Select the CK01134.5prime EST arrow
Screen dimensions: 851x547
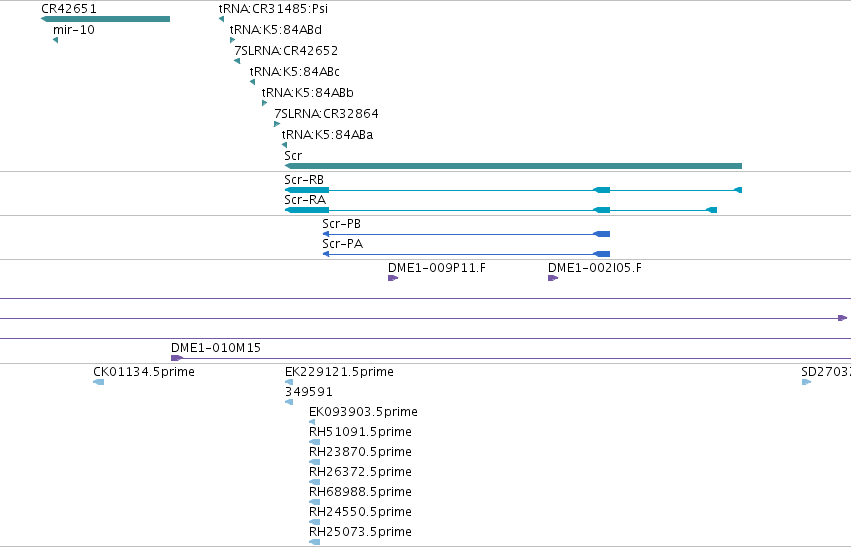[99, 382]
